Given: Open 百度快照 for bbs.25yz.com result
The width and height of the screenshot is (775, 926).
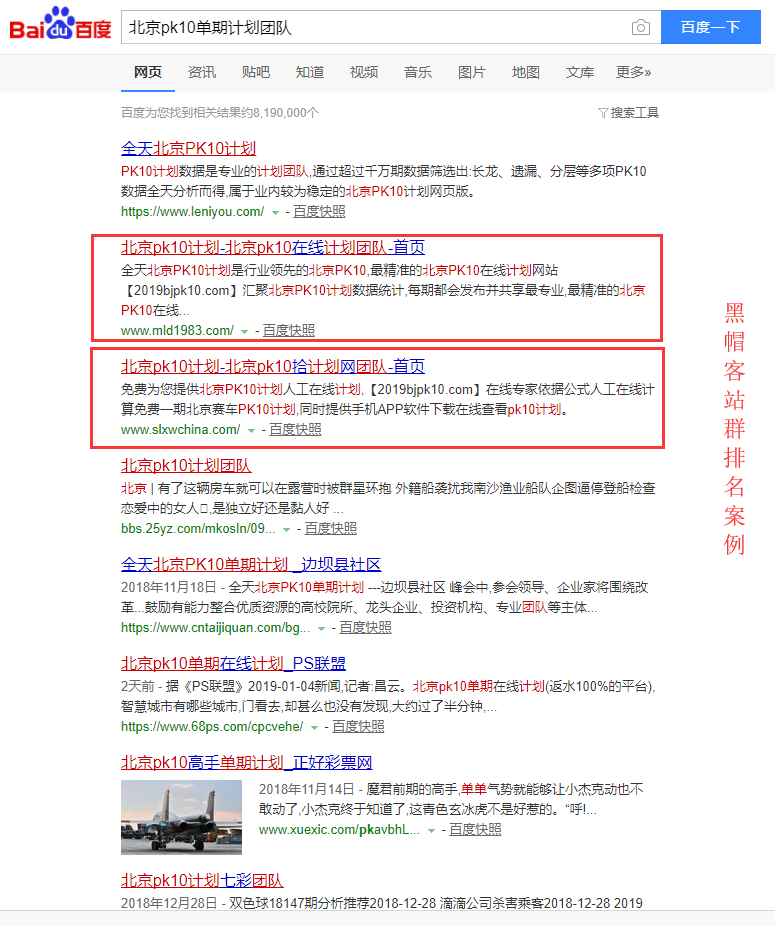Looking at the screenshot, I should pos(331,529).
